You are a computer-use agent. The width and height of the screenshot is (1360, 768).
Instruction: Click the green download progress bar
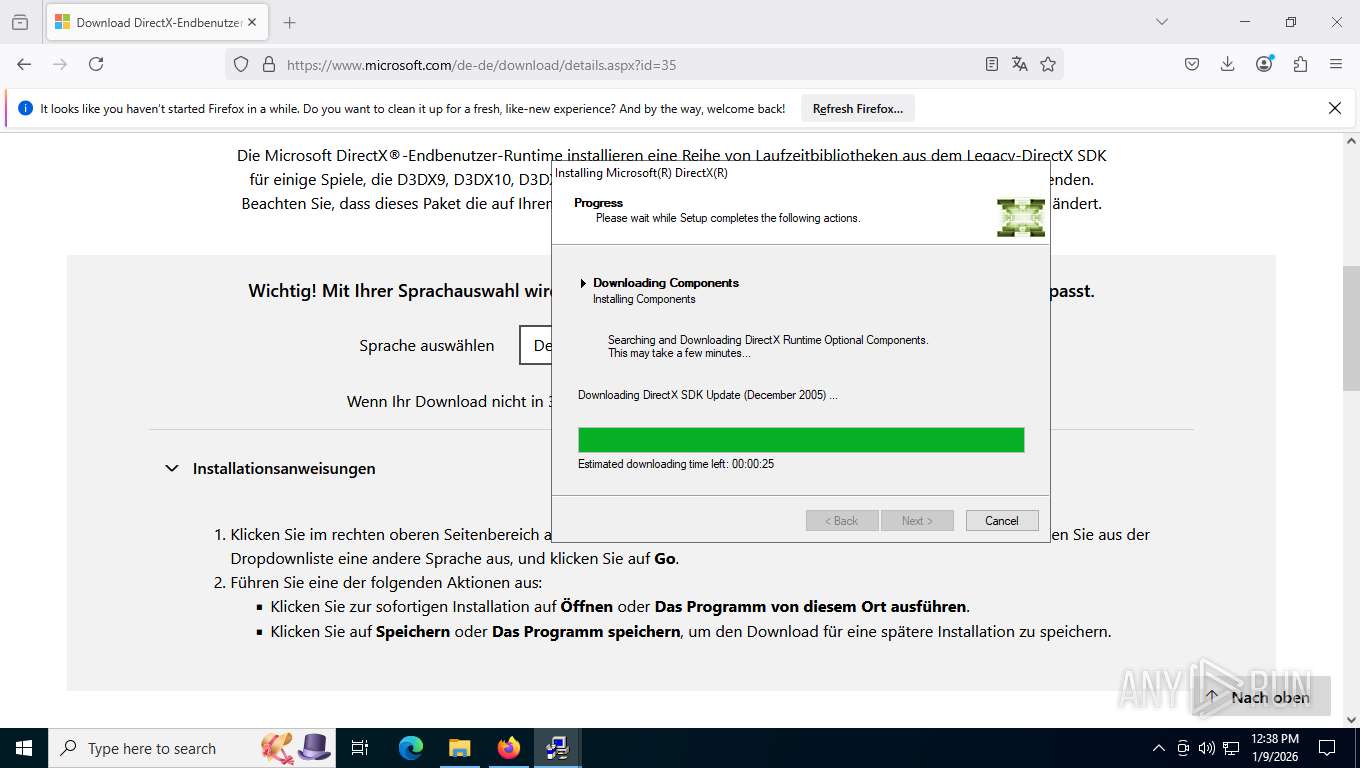(801, 440)
